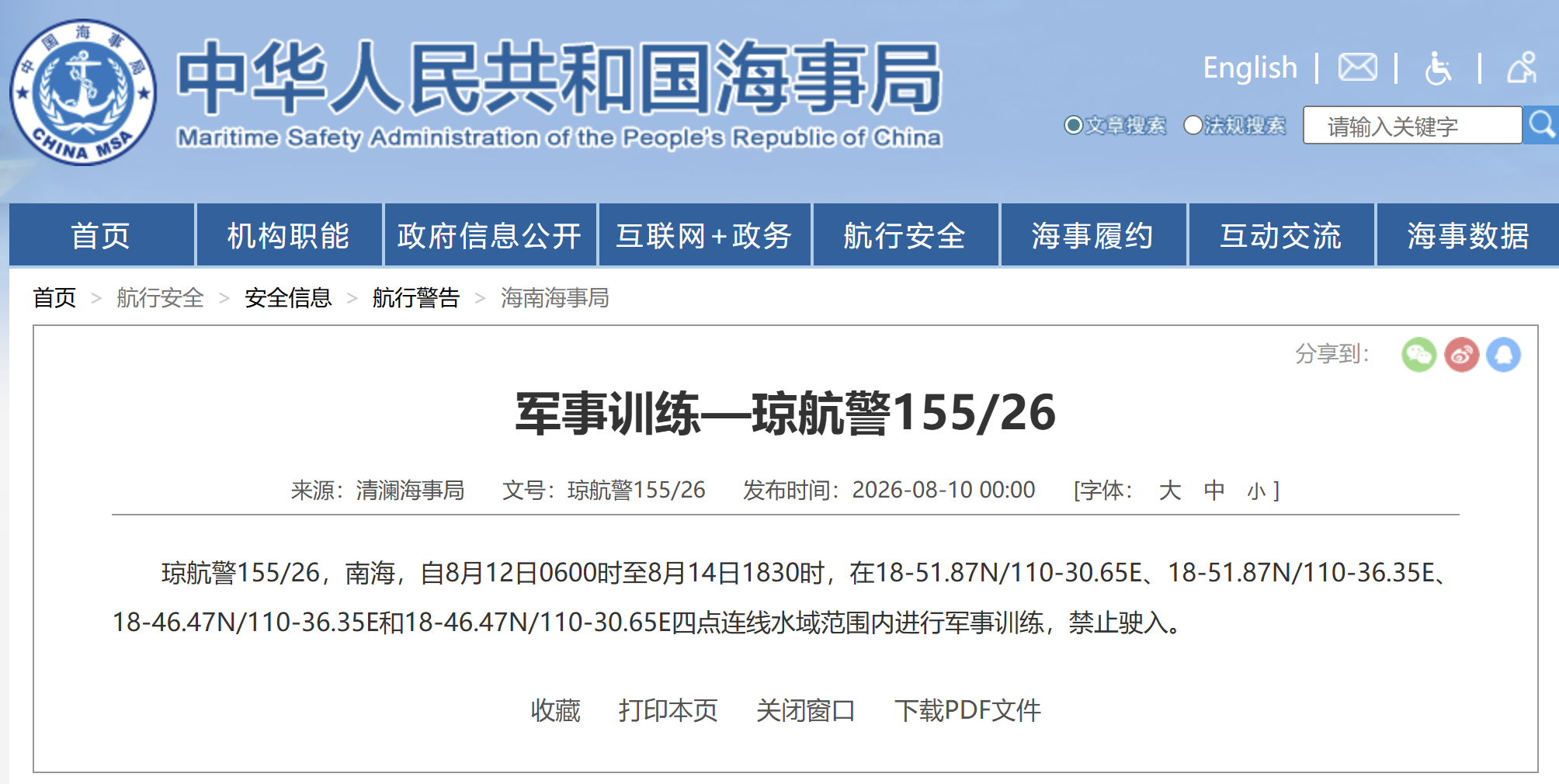Click the title 军事训练—琼航警155/26
The height and width of the screenshot is (784, 1559).
(786, 412)
